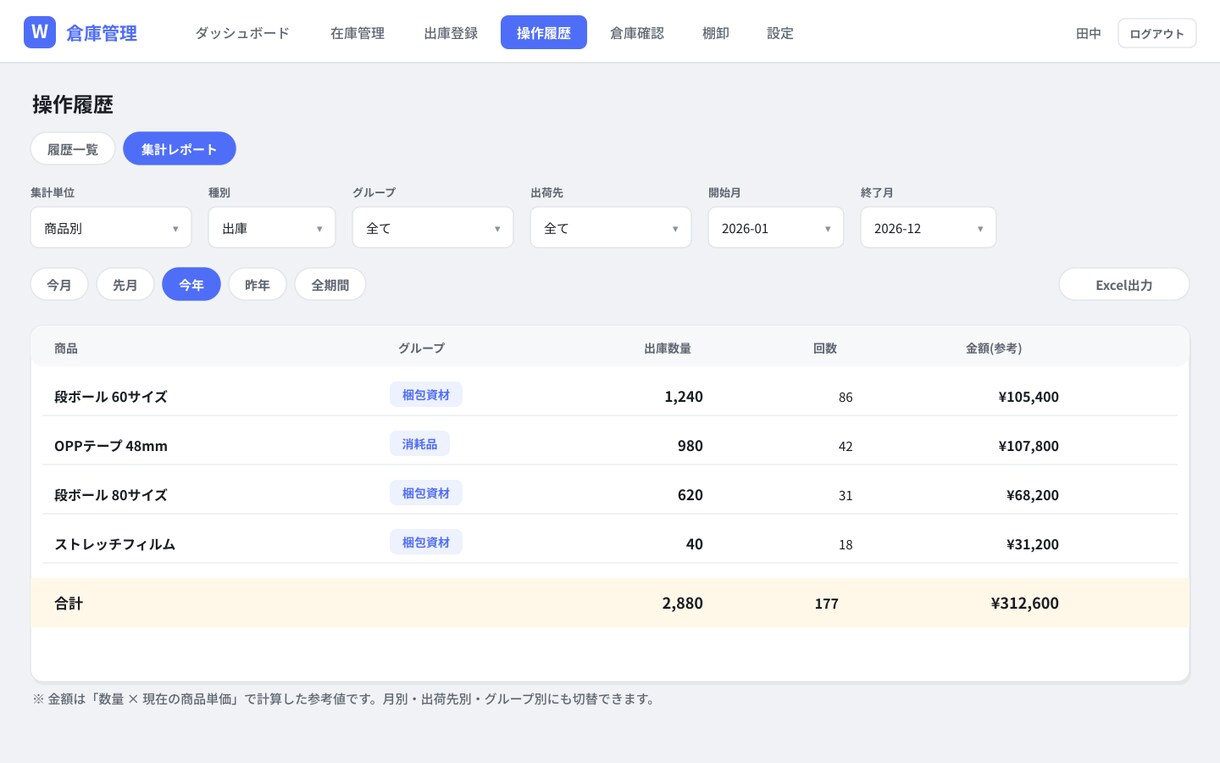Click the user name 田中
Image resolution: width=1220 pixels, height=763 pixels.
point(1088,33)
